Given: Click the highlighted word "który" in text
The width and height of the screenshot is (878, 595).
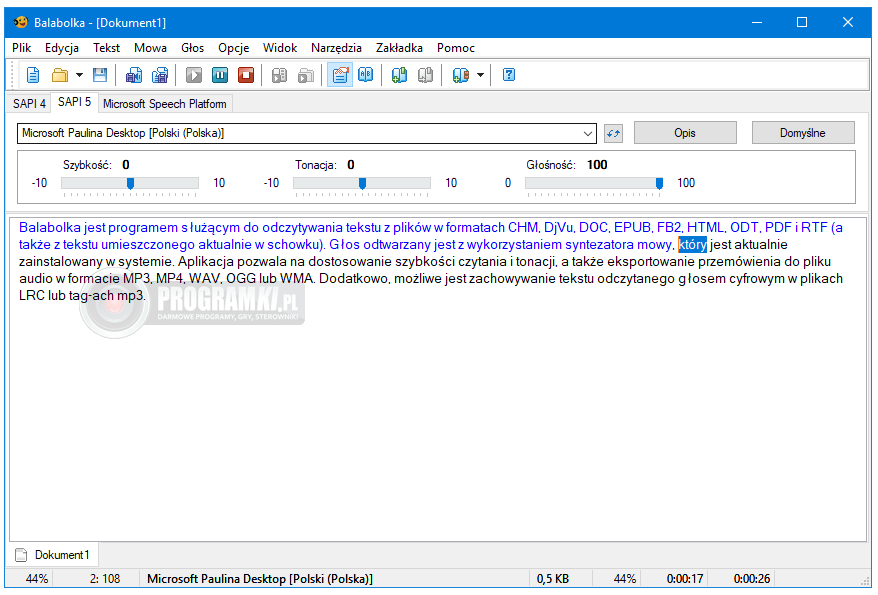Looking at the screenshot, I should point(692,245).
